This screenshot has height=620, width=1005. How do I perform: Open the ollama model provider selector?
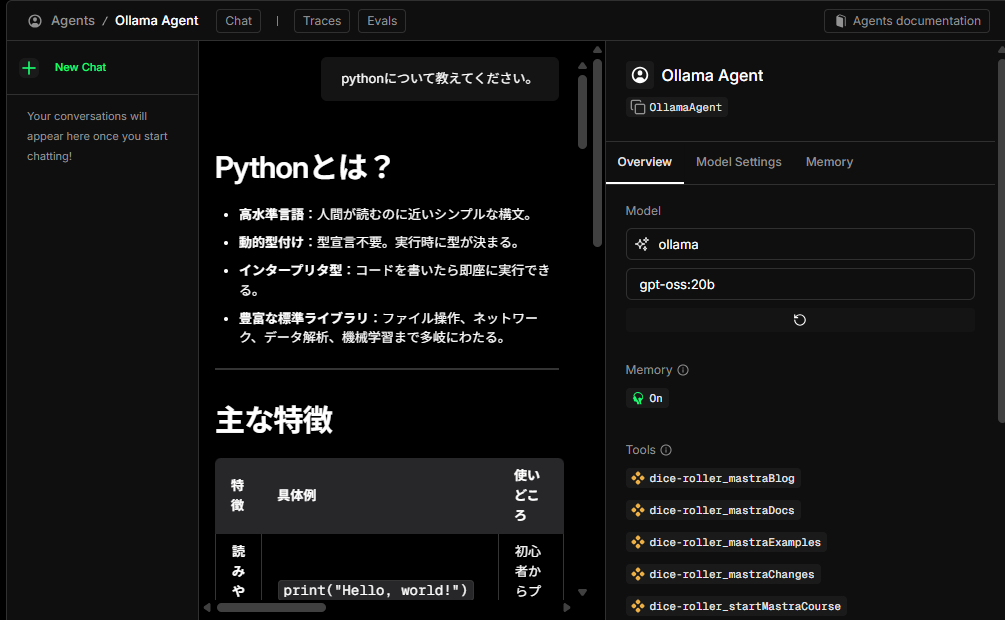tap(800, 244)
